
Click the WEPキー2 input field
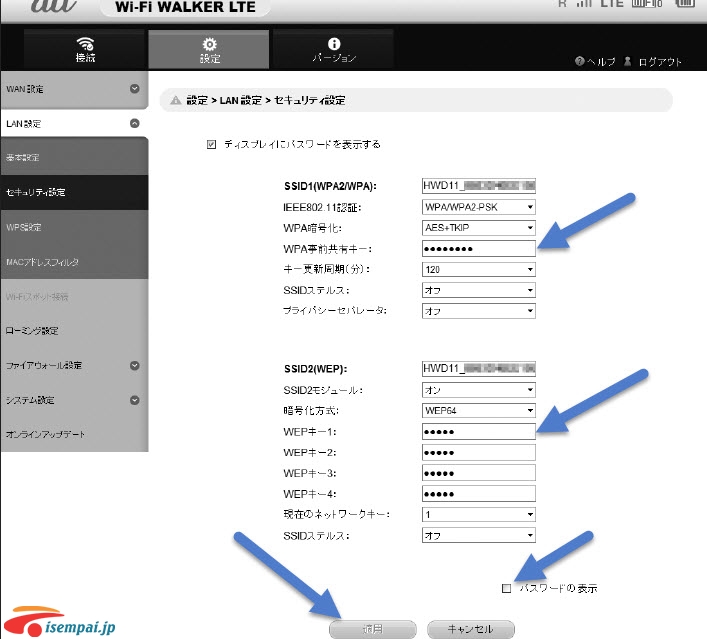pyautogui.click(x=478, y=452)
